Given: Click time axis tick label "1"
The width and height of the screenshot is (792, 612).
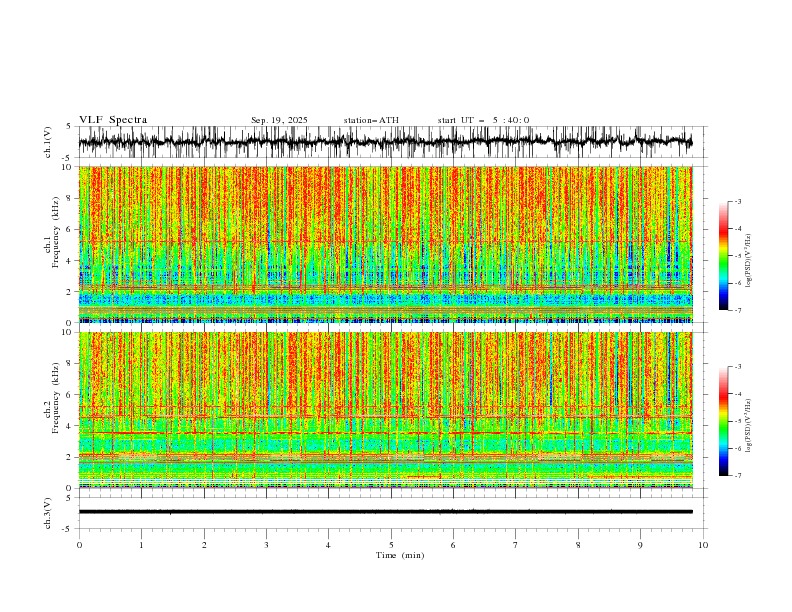Looking at the screenshot, I should (x=141, y=545).
